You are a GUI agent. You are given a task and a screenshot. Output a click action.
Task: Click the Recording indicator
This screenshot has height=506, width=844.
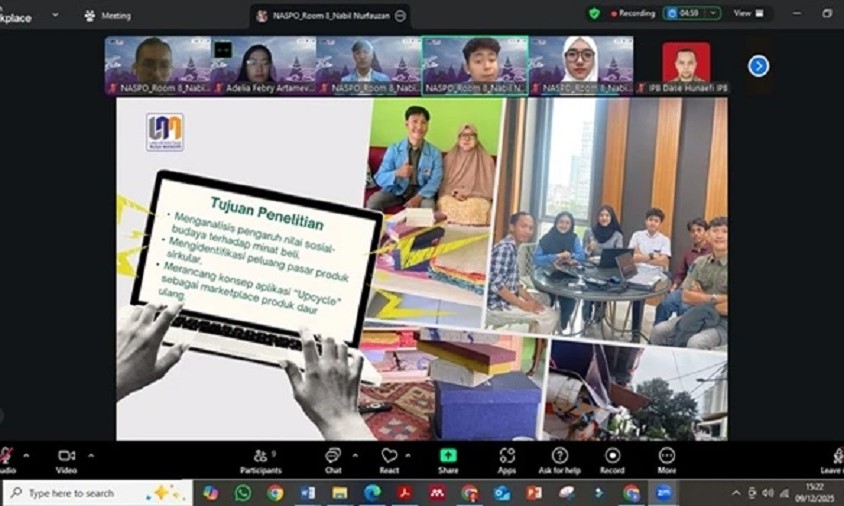point(632,13)
